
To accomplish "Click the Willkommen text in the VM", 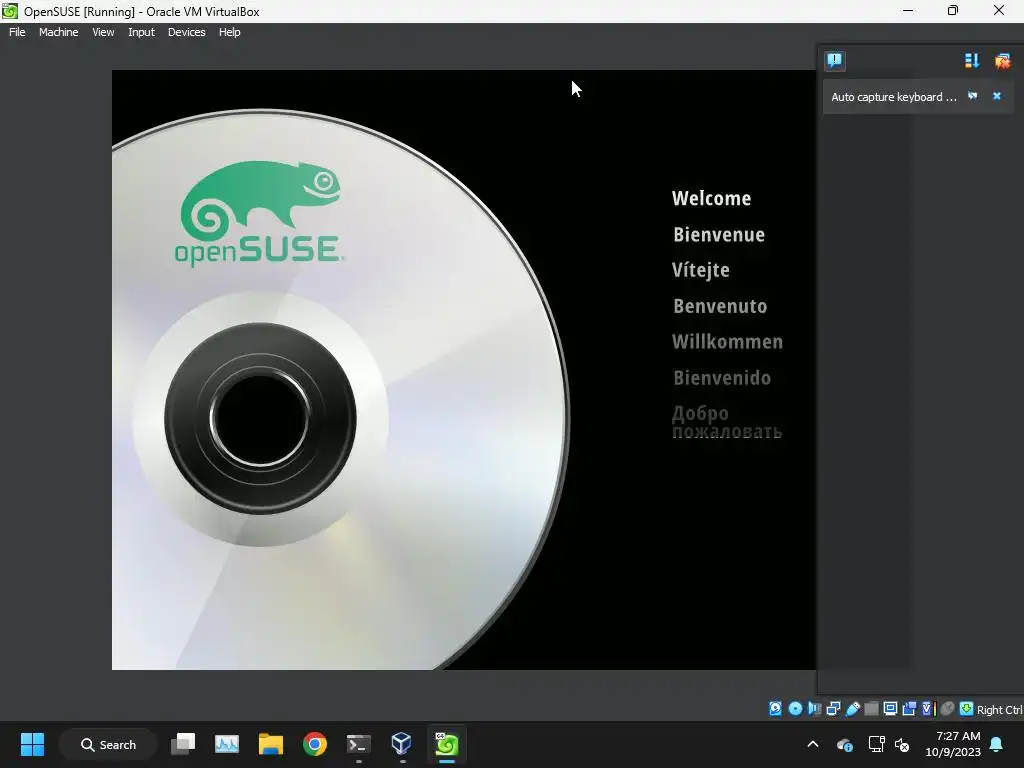I will [728, 342].
